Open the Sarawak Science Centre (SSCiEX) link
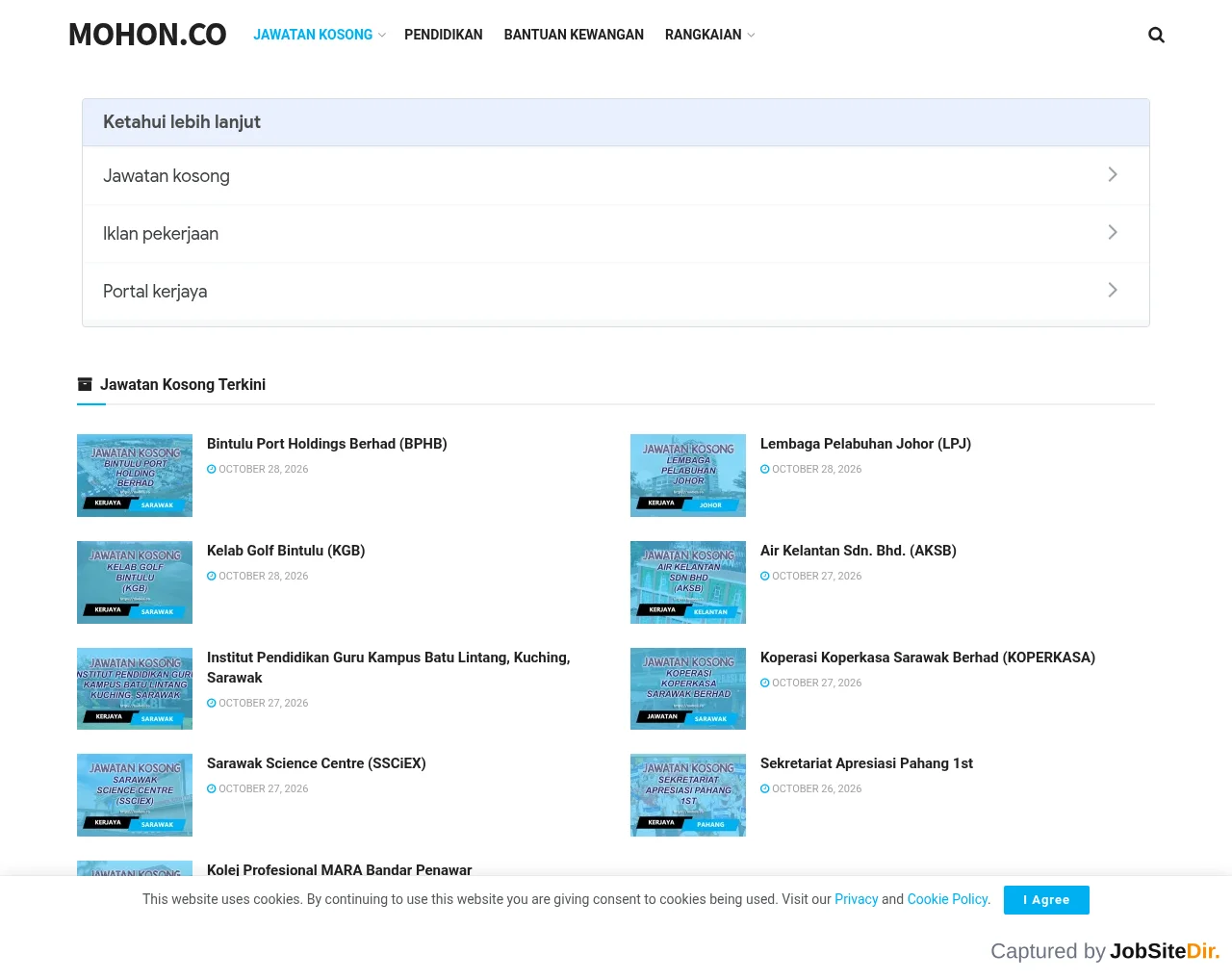 pyautogui.click(x=317, y=763)
